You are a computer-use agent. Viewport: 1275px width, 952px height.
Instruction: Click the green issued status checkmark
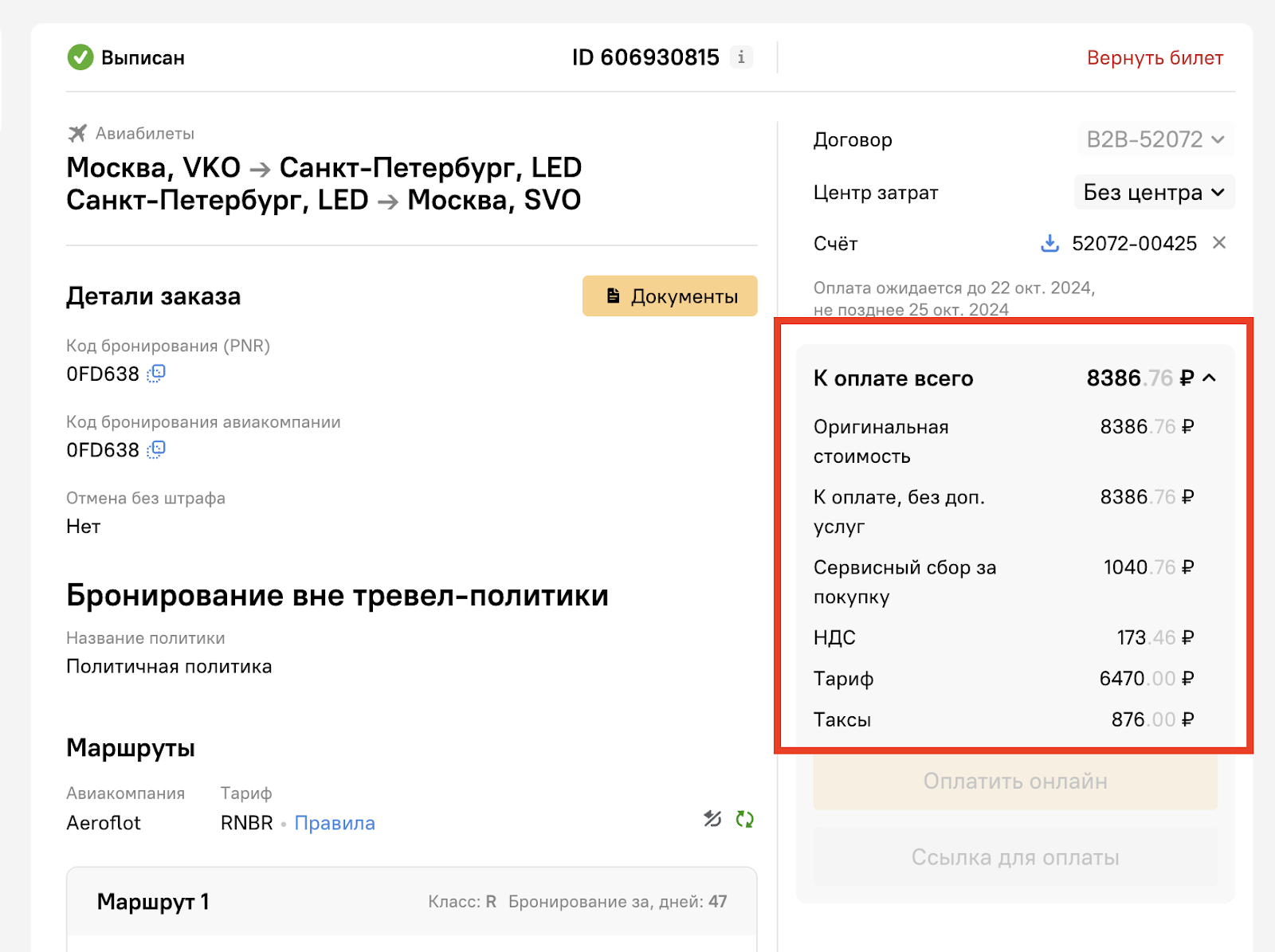coord(80,57)
